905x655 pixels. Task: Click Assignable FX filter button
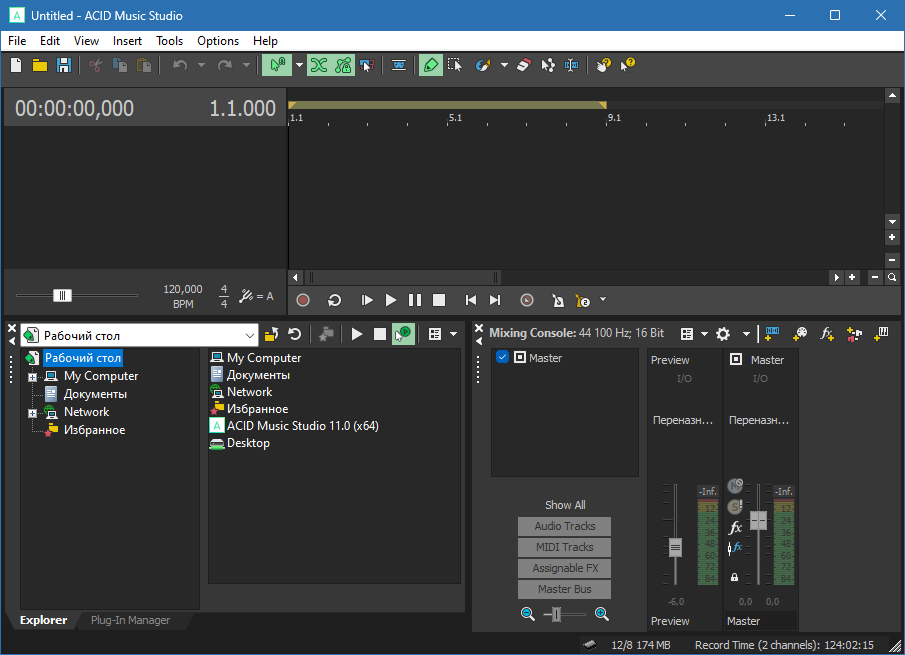[x=564, y=568]
